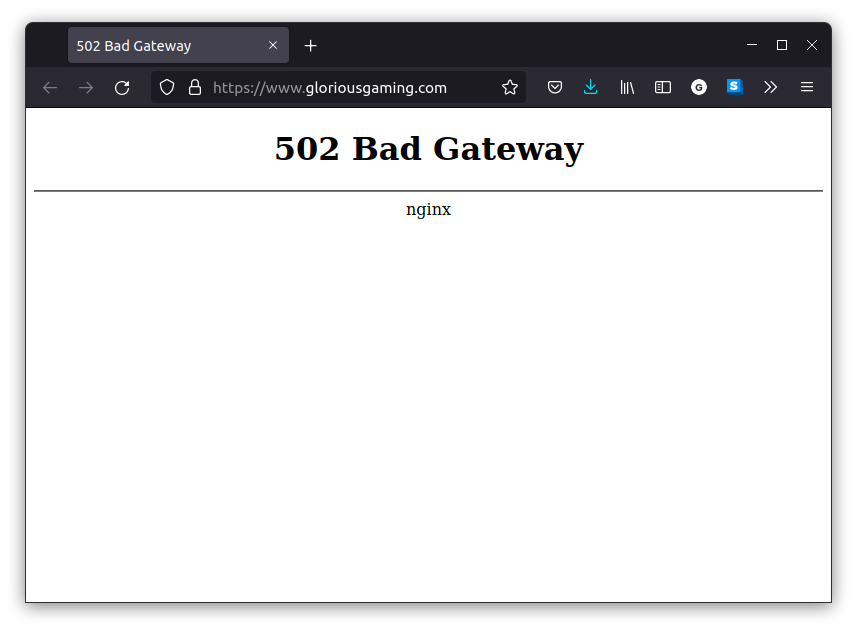Image resolution: width=857 pixels, height=631 pixels.
Task: Save the page to Pocket
Action: pyautogui.click(x=555, y=88)
